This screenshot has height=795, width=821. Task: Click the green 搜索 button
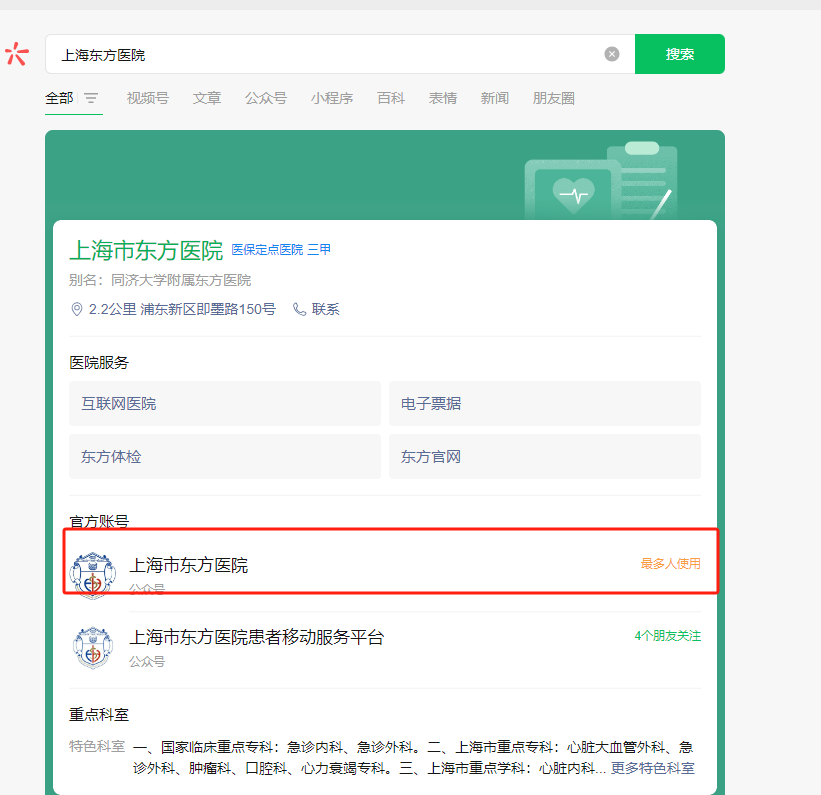click(x=680, y=54)
